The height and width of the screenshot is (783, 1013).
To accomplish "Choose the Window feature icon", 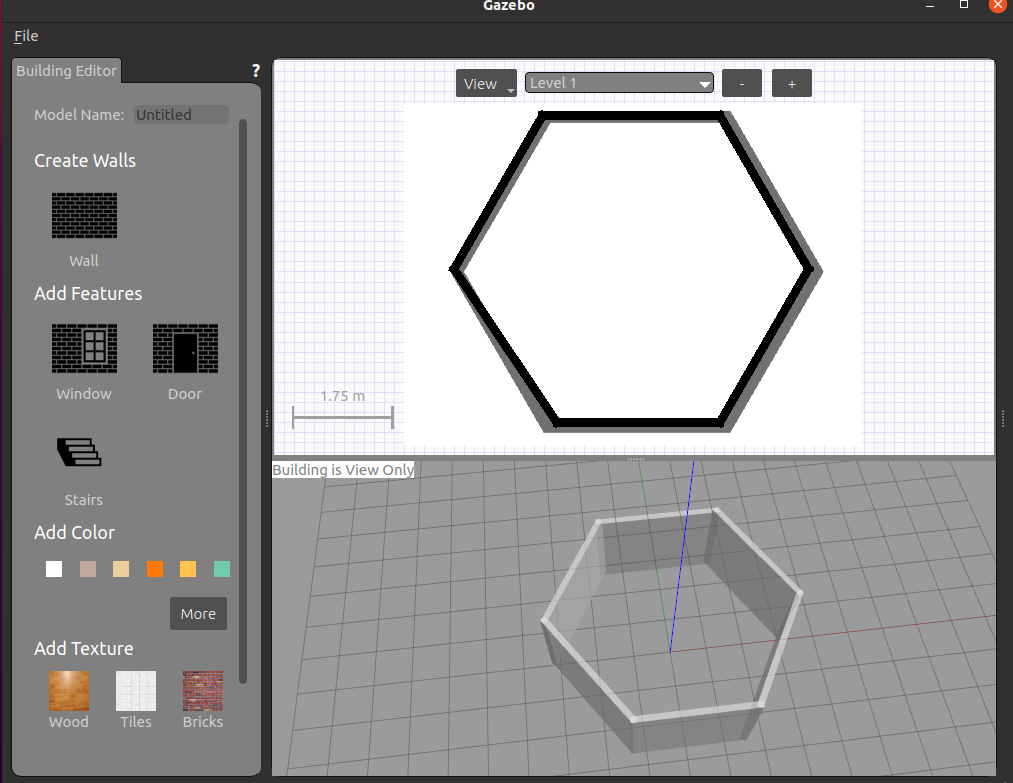I will pyautogui.click(x=84, y=348).
